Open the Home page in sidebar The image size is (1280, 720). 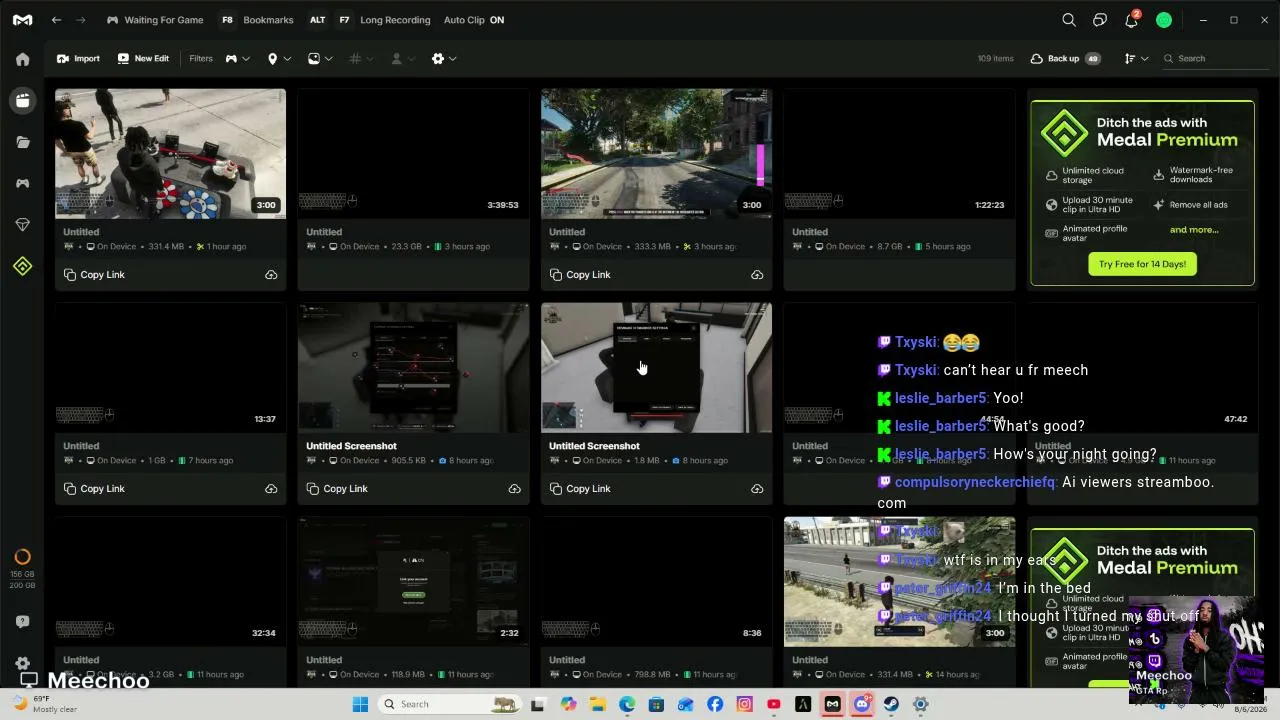22,59
